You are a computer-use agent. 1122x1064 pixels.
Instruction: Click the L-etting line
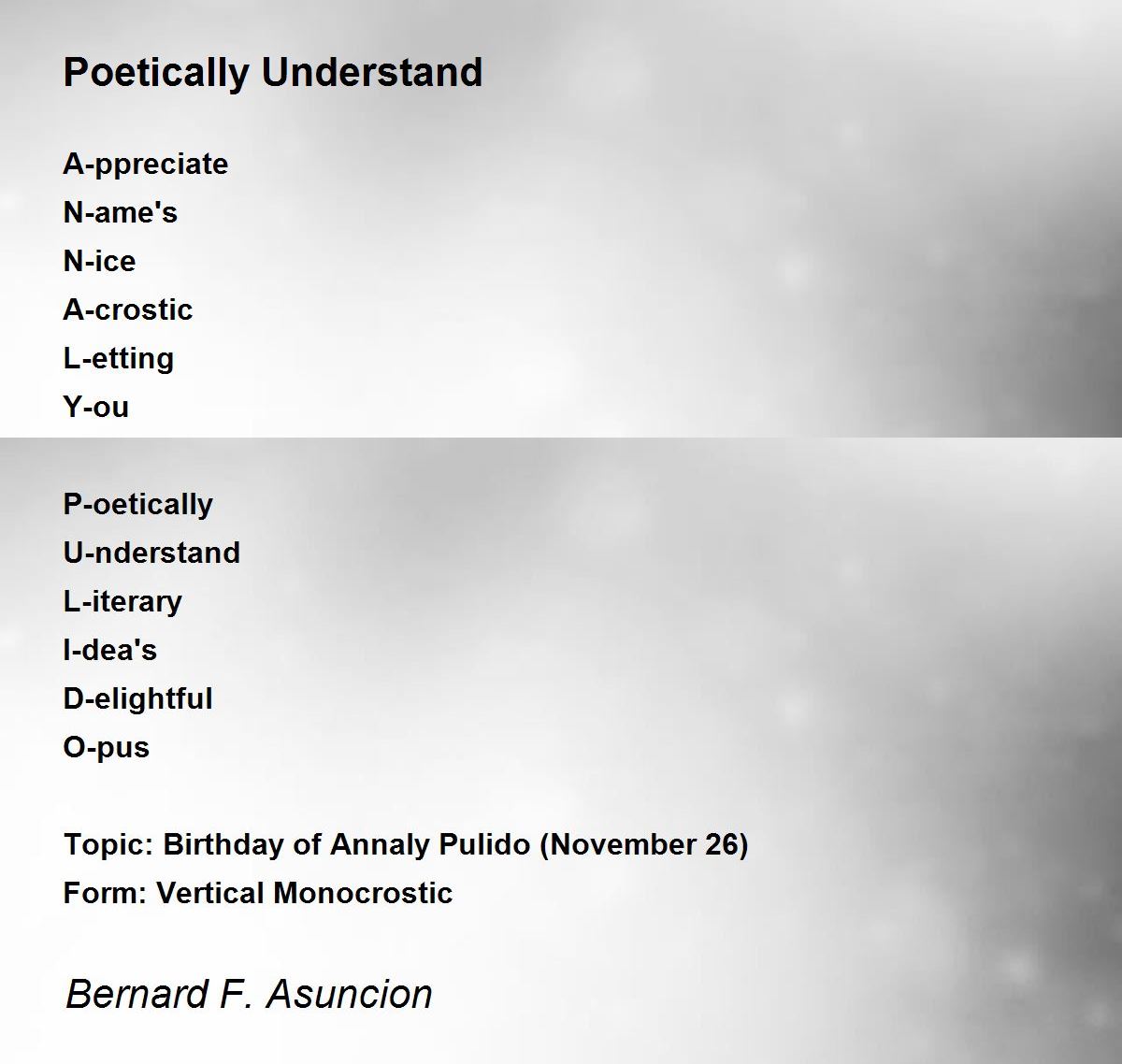point(119,359)
